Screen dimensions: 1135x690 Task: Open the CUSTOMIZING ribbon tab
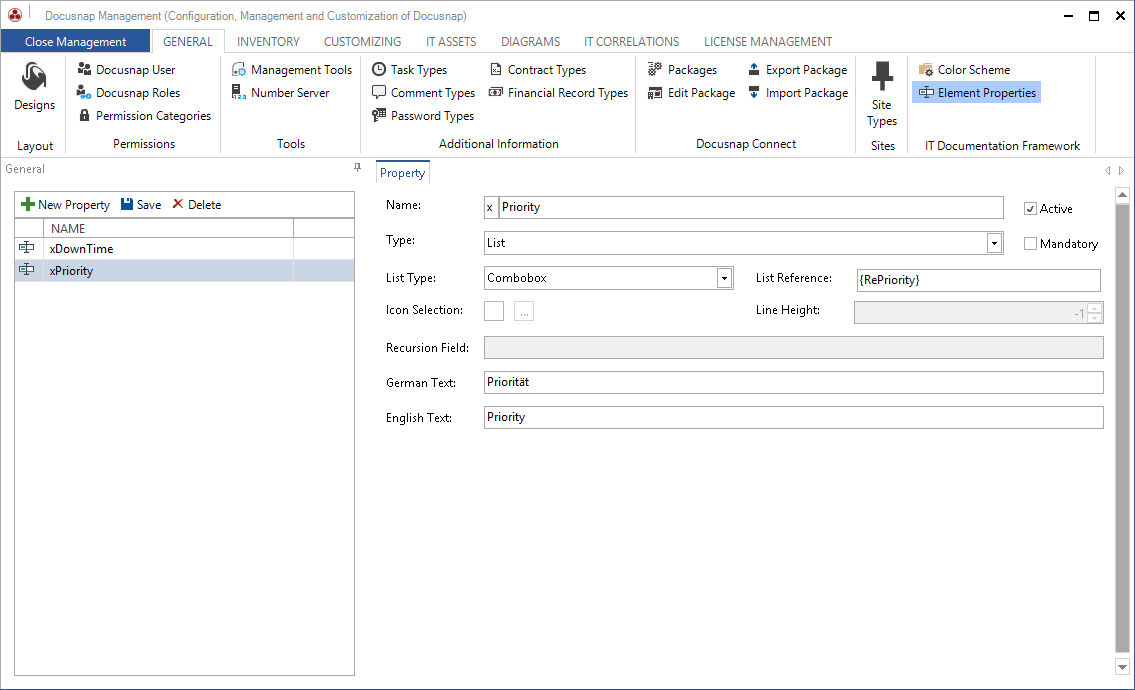(x=362, y=42)
